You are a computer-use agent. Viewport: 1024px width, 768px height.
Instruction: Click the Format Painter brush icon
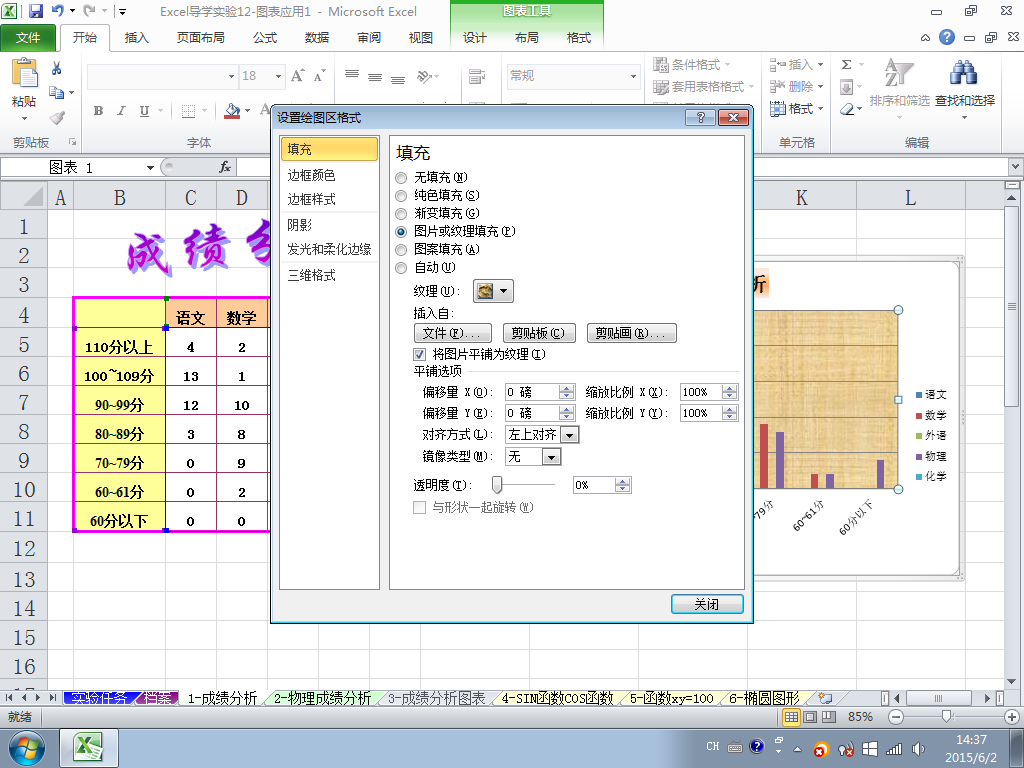pyautogui.click(x=57, y=118)
